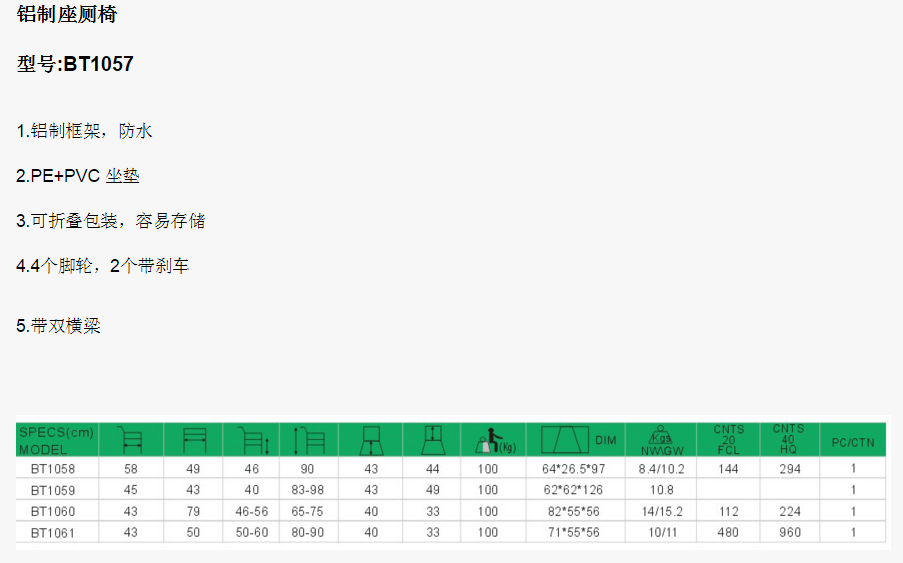Viewport: 903px width, 563px height.
Task: Click the 65-75 height range cell
Action: coord(308,511)
